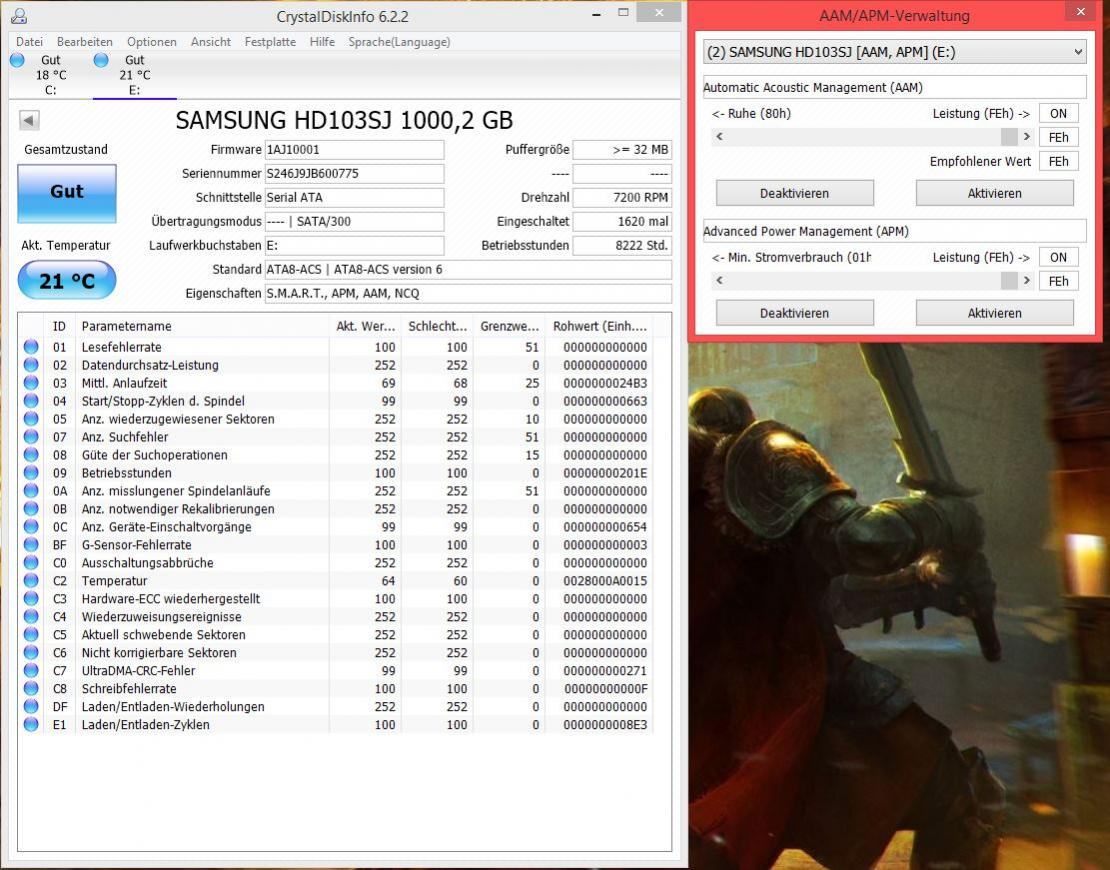Click status orb for 0C Geräte-Einschaltvorgänge
The width and height of the screenshot is (1110, 870).
coord(31,527)
